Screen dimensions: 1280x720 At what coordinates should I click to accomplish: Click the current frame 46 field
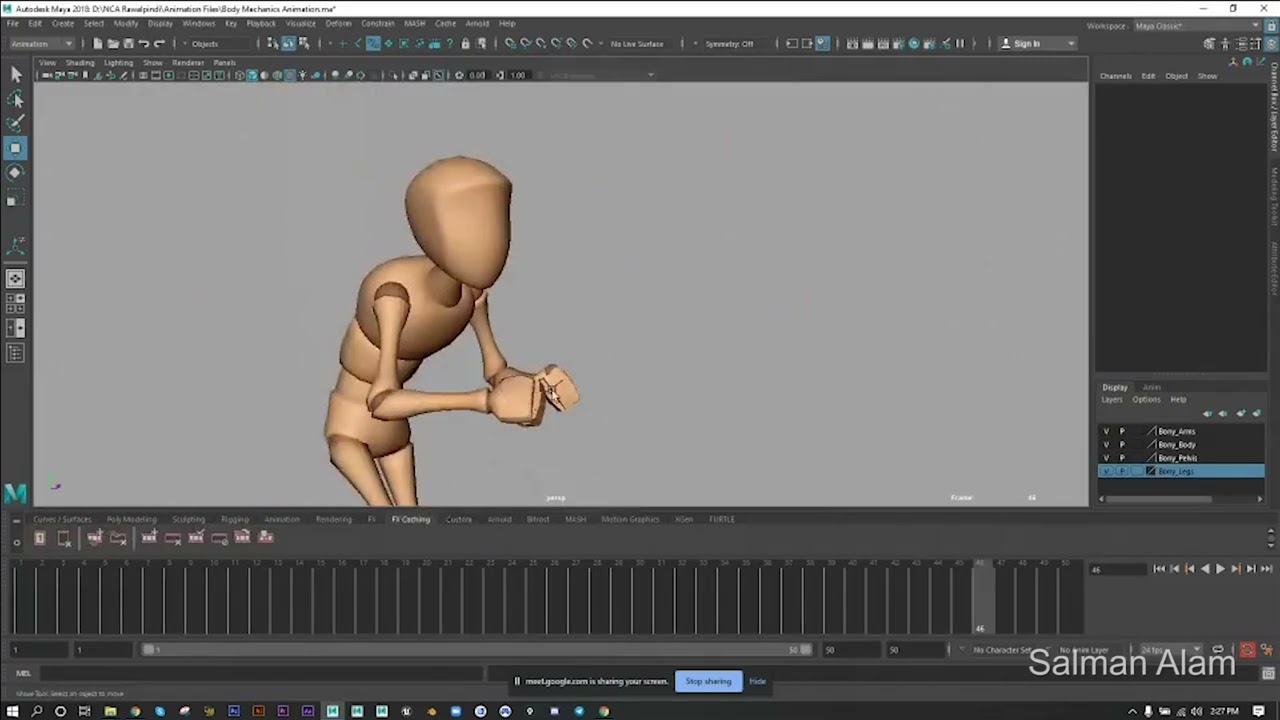1116,569
